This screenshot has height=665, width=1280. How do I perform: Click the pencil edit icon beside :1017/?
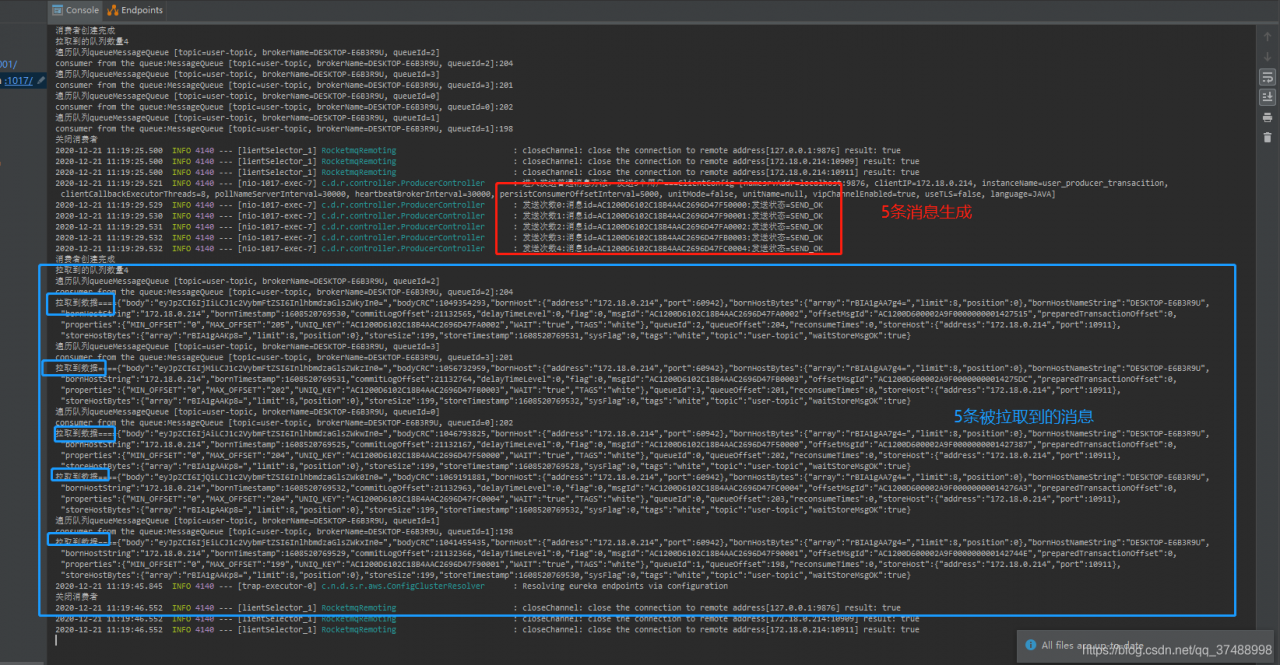click(x=41, y=81)
